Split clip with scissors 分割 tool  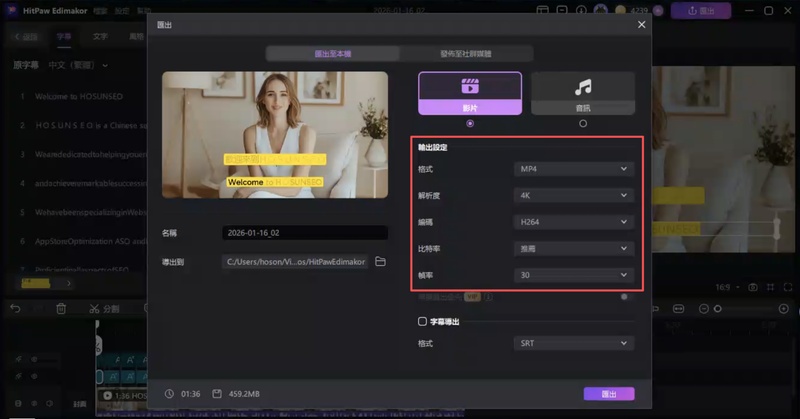click(x=104, y=309)
